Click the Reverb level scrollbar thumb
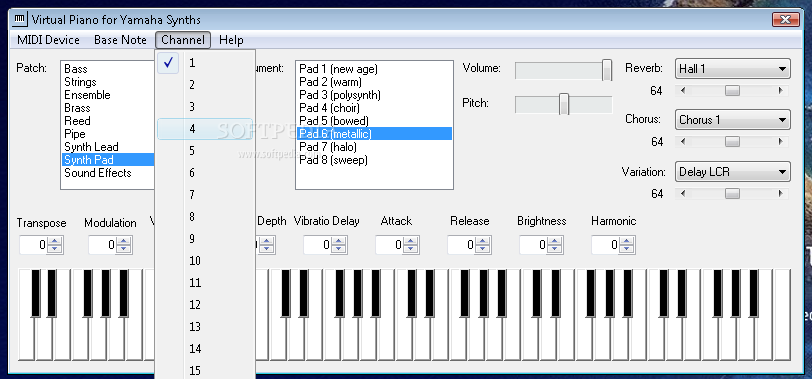812x379 pixels. (732, 91)
